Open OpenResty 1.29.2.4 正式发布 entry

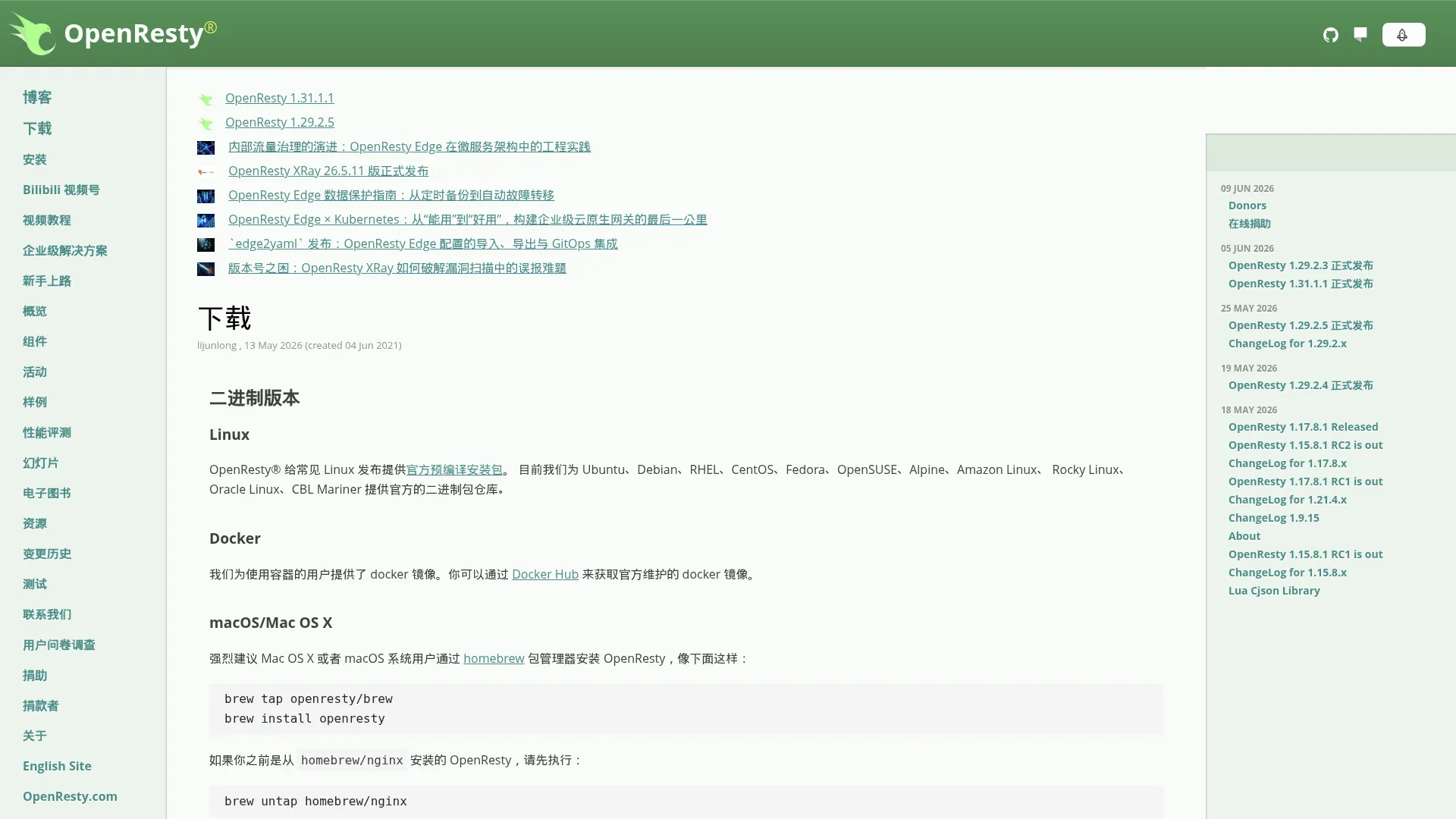pos(1301,385)
